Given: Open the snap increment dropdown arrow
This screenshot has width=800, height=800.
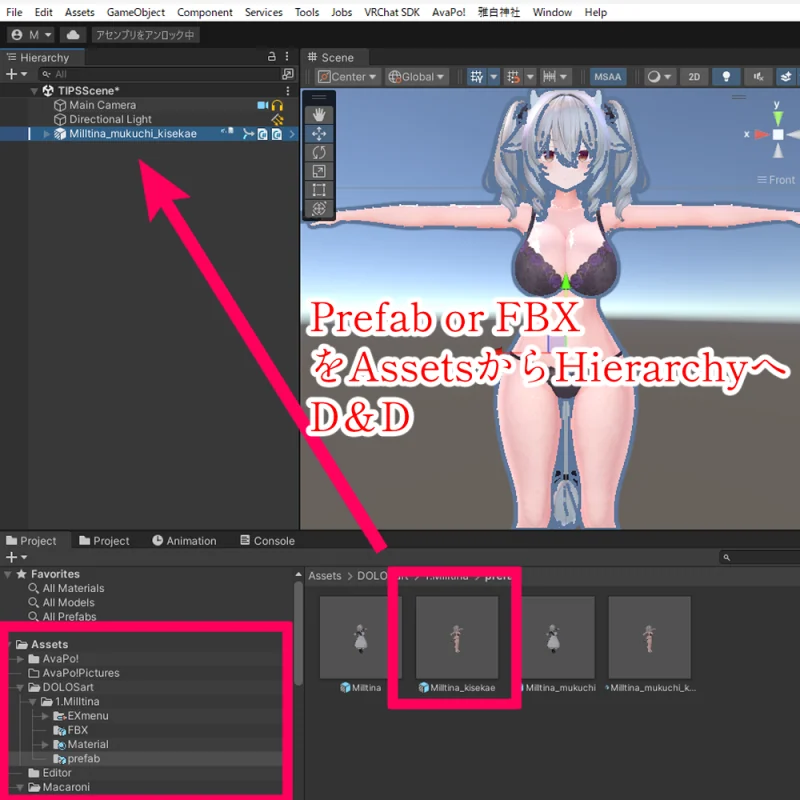Looking at the screenshot, I should click(530, 77).
